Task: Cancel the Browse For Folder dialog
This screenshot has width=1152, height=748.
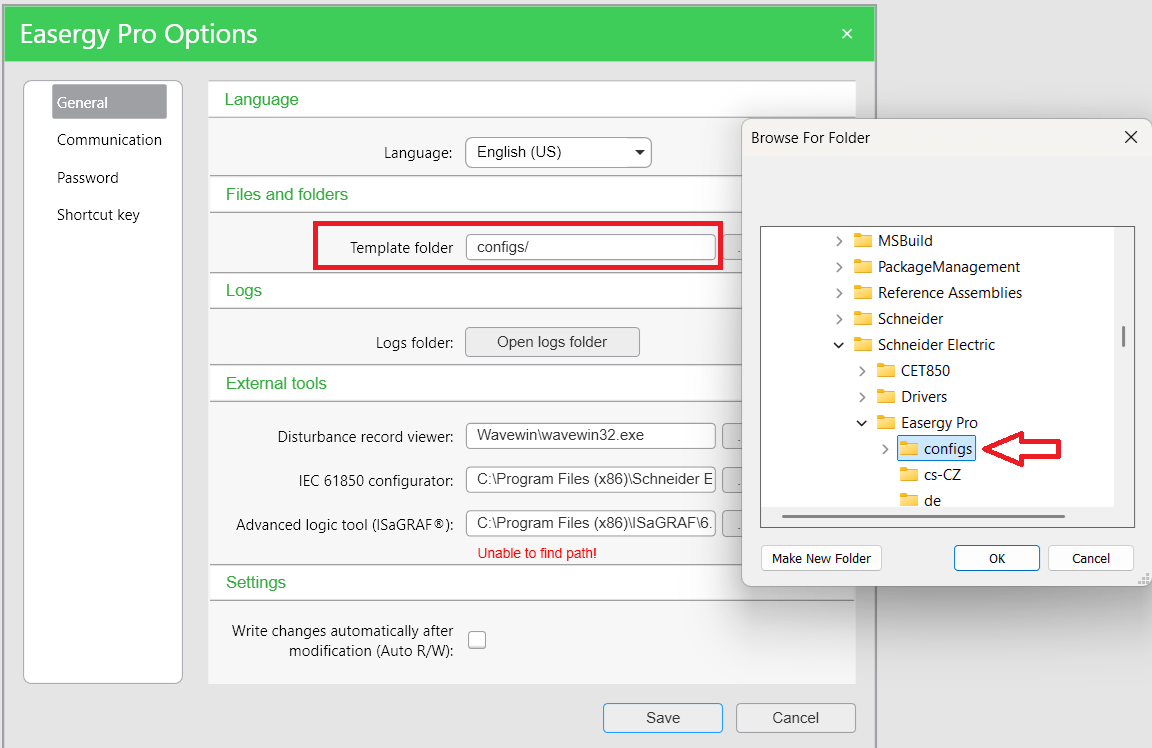Action: tap(1091, 558)
